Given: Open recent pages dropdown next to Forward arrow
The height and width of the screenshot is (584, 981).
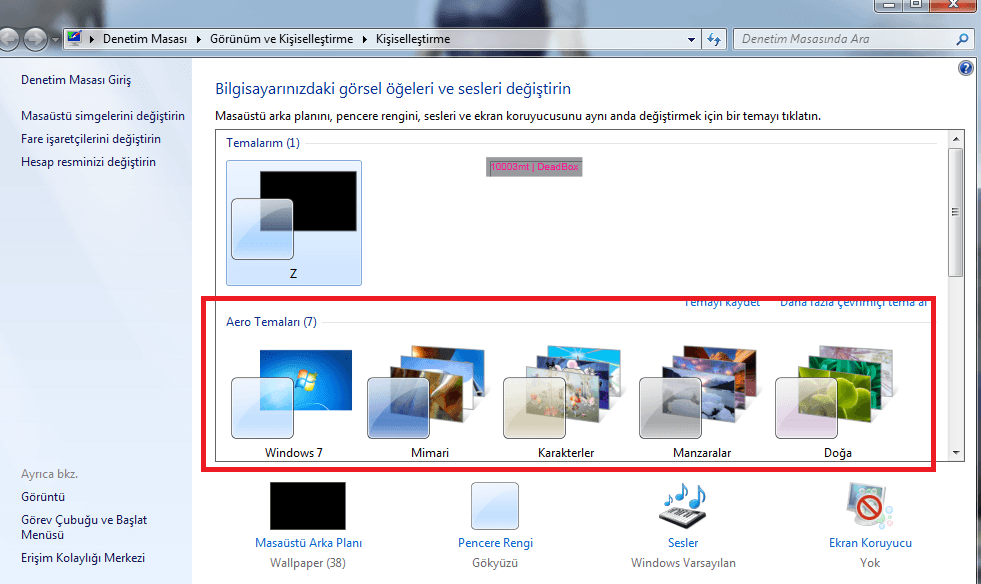Looking at the screenshot, I should (55, 39).
